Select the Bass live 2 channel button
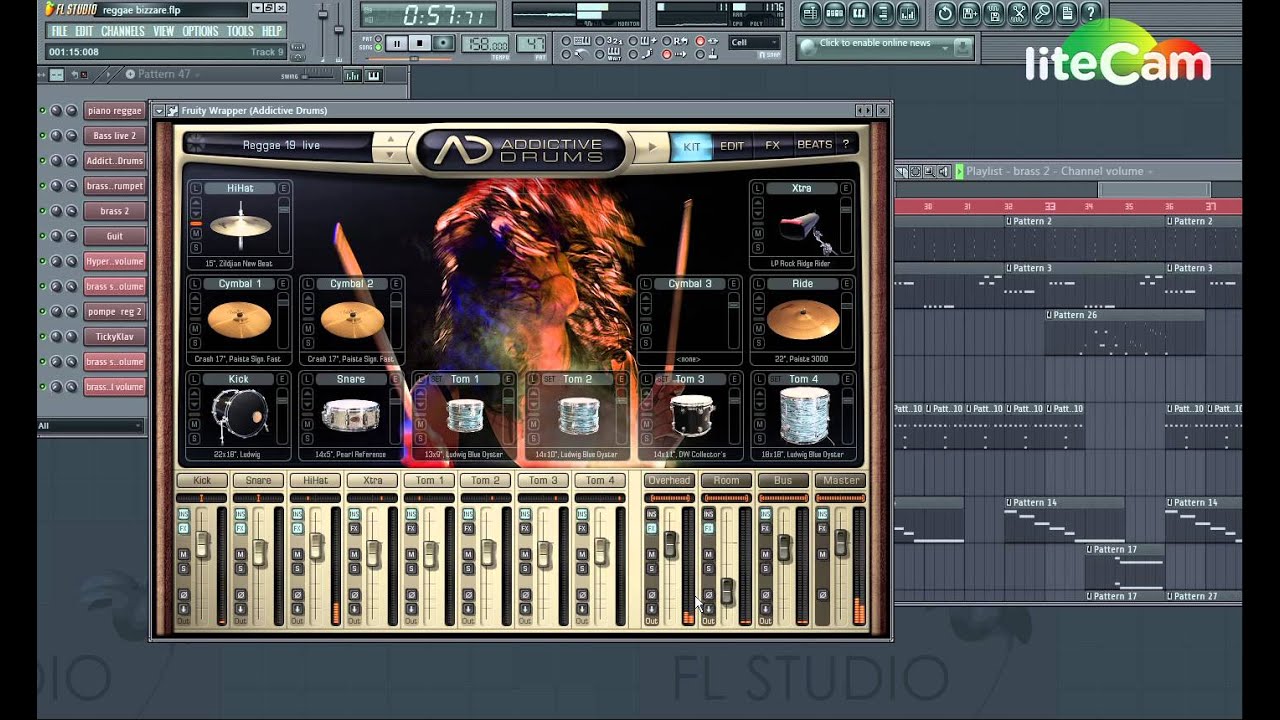The width and height of the screenshot is (1280, 720). coord(115,136)
